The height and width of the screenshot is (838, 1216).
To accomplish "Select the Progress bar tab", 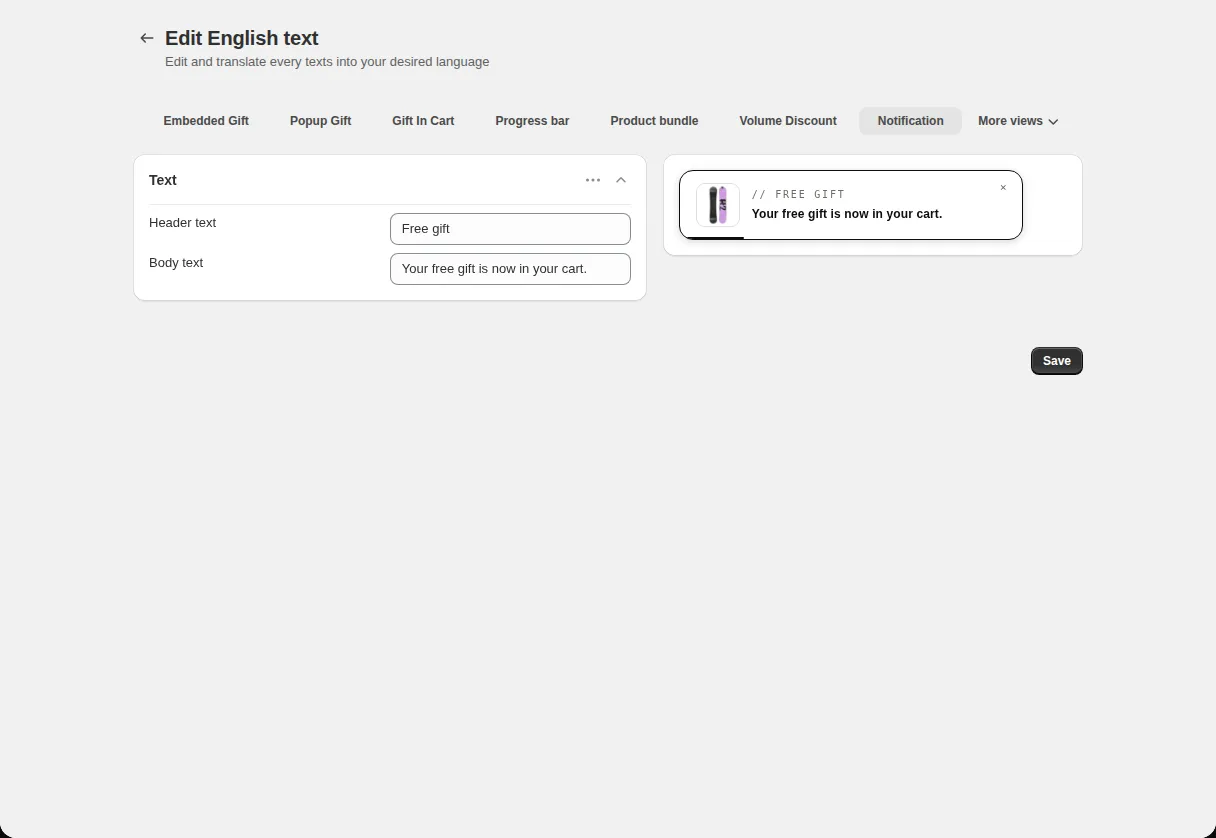I will (532, 121).
